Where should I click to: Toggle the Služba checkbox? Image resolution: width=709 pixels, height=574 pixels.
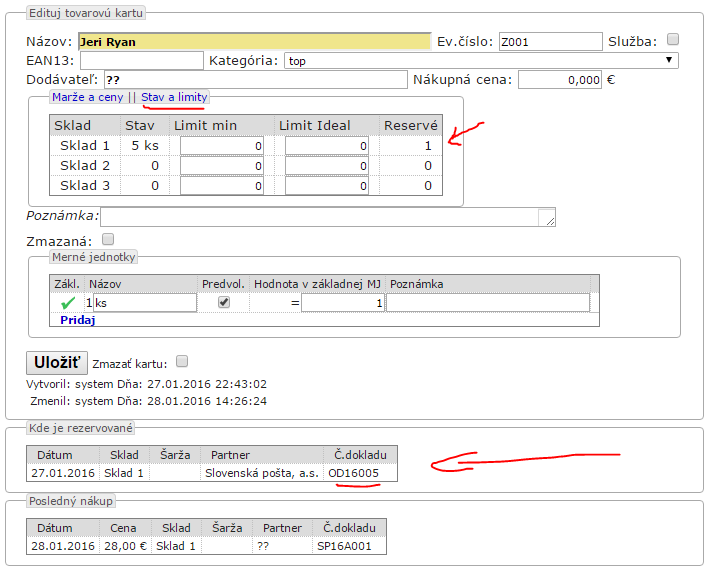coord(673,40)
